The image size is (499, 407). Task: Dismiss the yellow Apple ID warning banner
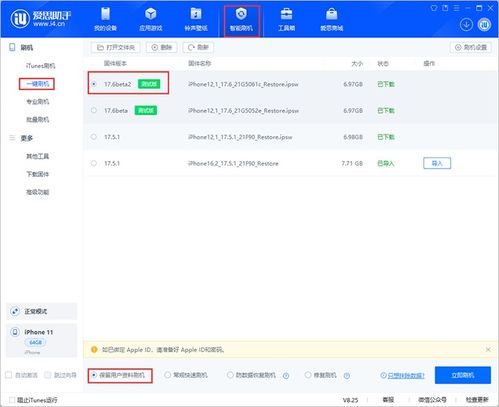488,349
